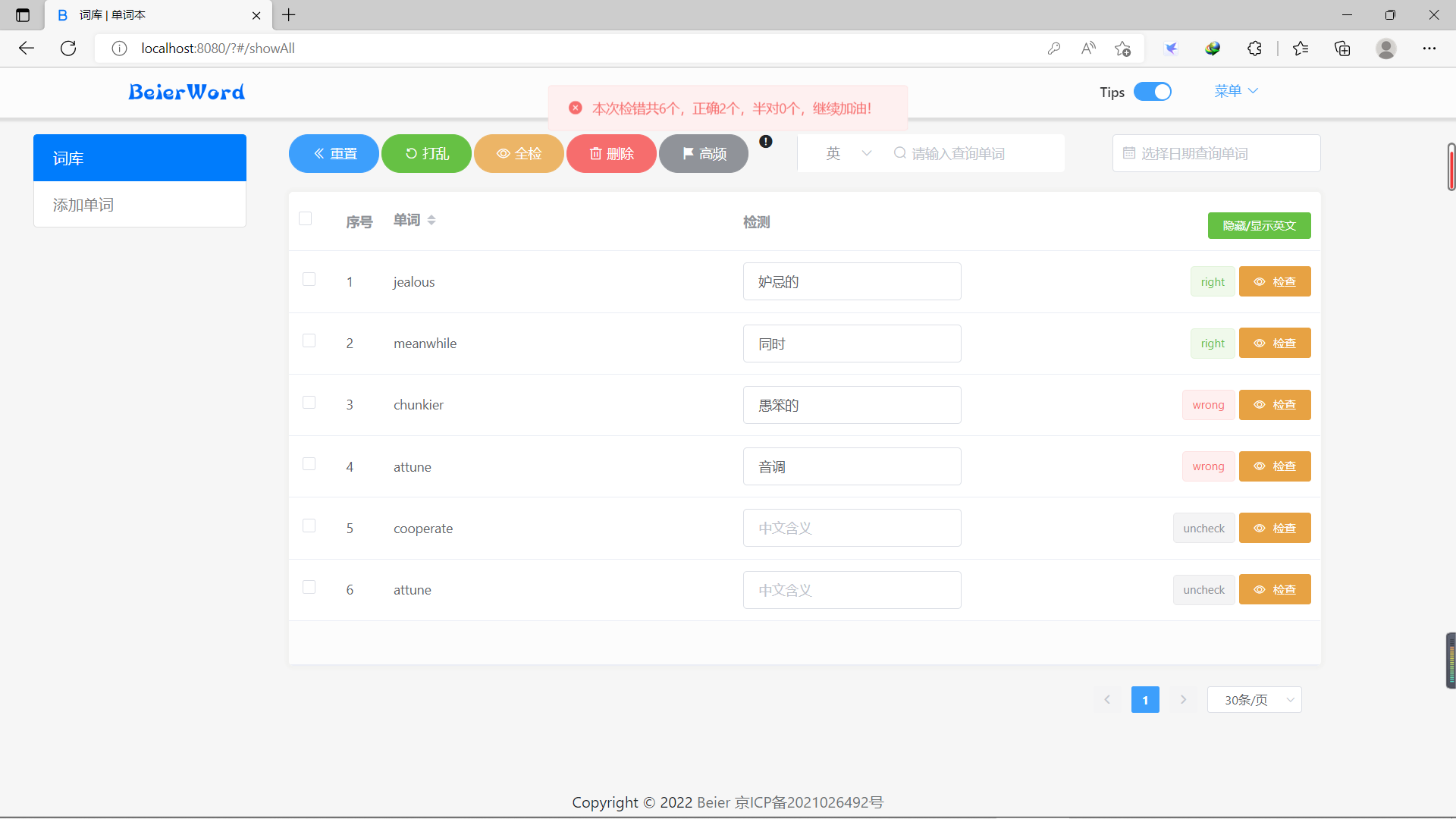Screen dimensions: 1456x819
Task: Open the 30条/页 page size dropdown
Action: pyautogui.click(x=1254, y=700)
